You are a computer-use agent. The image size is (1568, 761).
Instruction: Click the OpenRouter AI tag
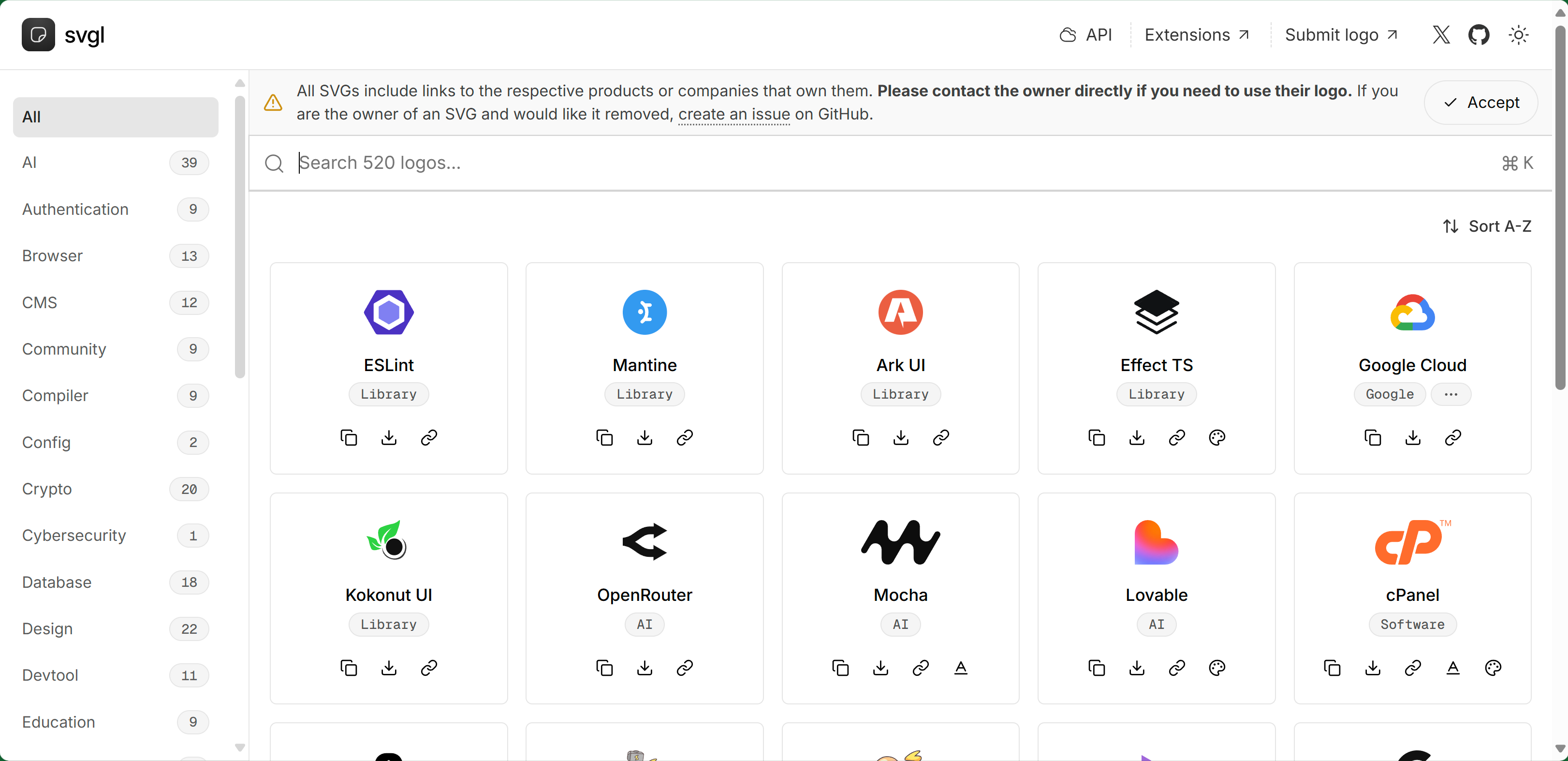(645, 625)
